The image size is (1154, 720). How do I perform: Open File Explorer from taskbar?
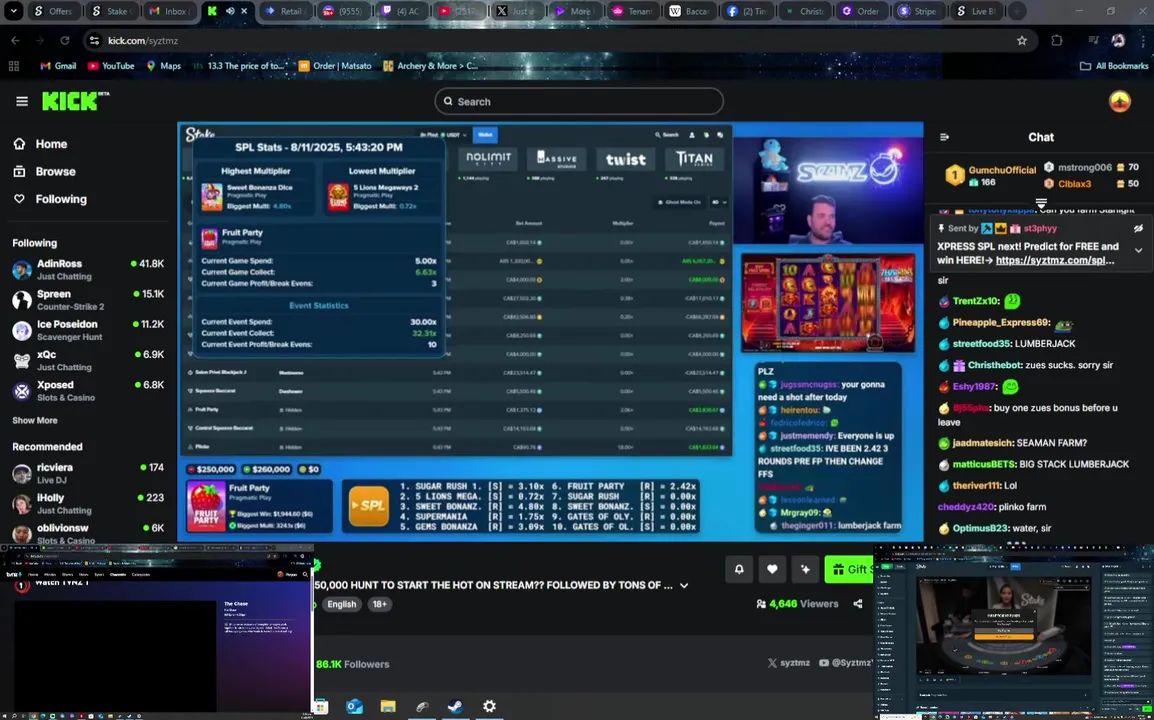(388, 707)
